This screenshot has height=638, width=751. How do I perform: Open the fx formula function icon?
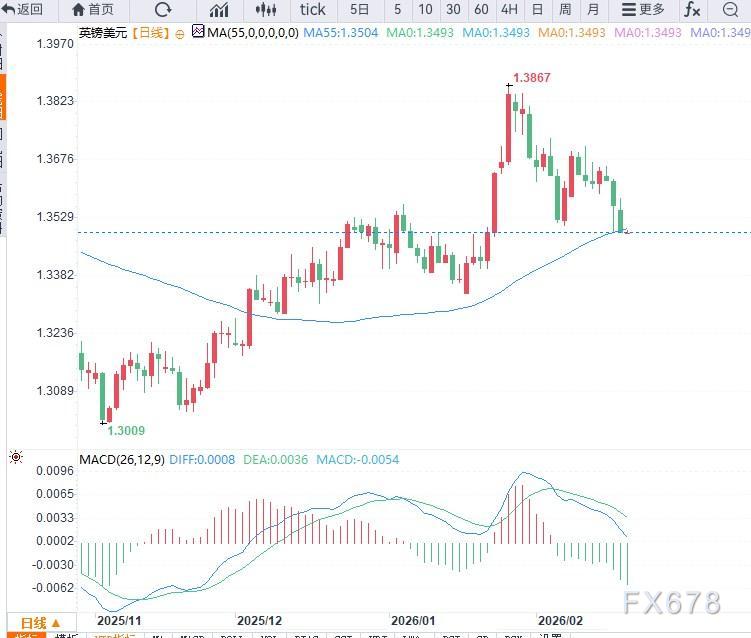click(x=691, y=10)
